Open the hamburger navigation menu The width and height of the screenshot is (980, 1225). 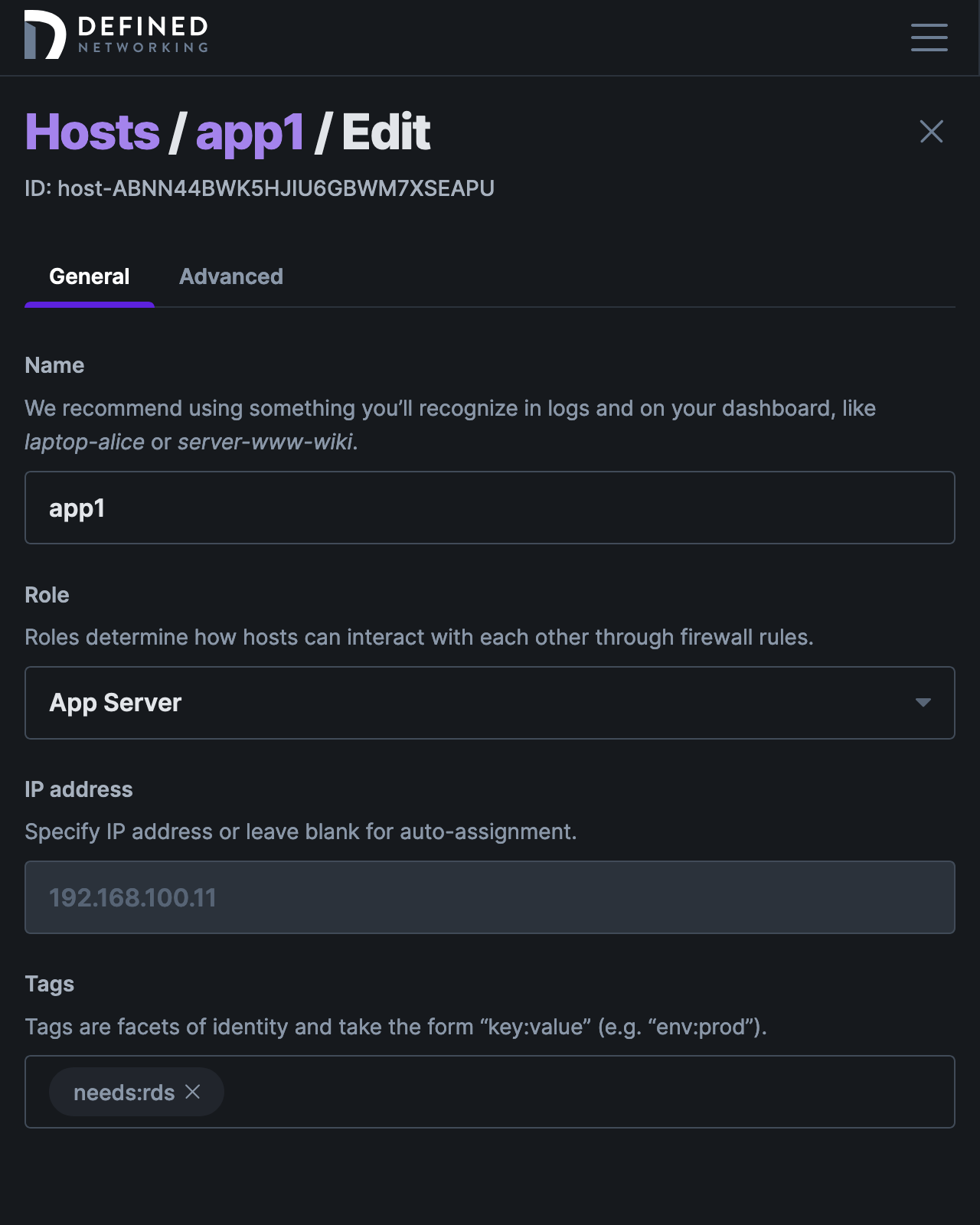(929, 38)
